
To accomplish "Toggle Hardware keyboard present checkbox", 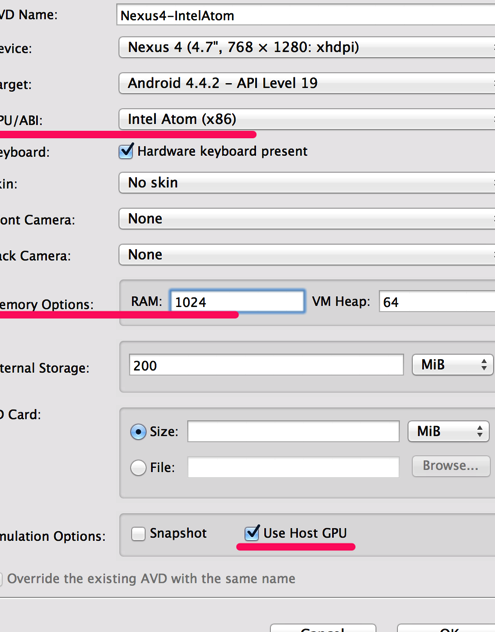I will [126, 151].
